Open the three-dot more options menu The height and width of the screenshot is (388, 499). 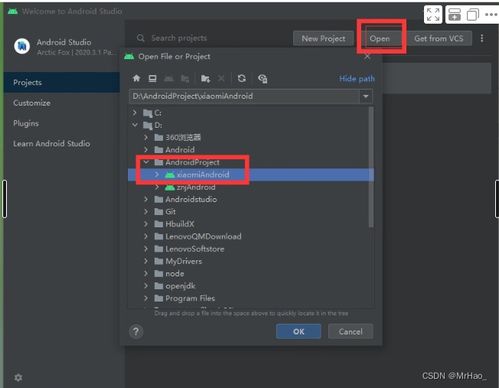click(482, 38)
